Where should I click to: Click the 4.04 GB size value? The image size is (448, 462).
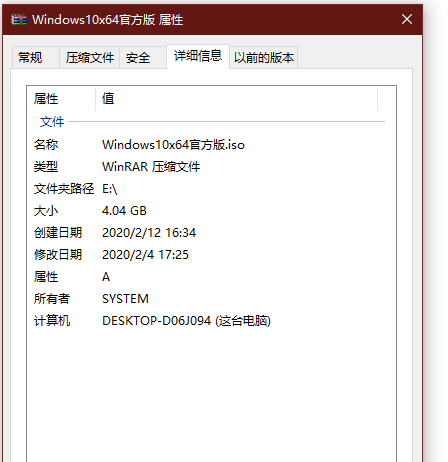click(124, 211)
